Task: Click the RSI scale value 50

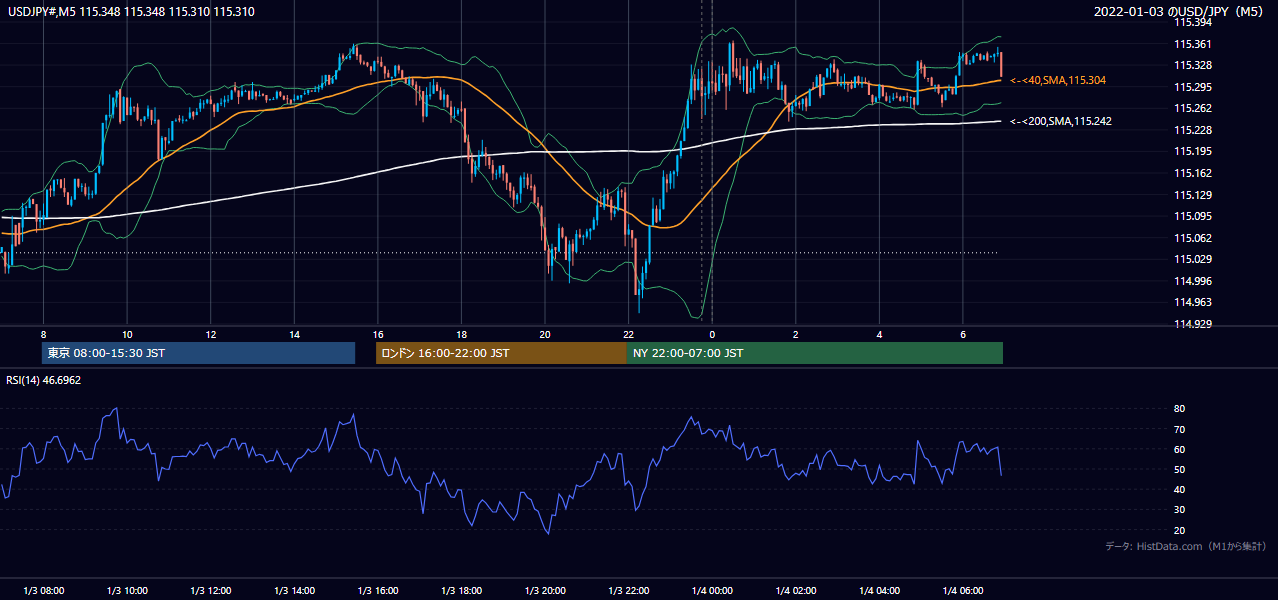Action: [1179, 469]
